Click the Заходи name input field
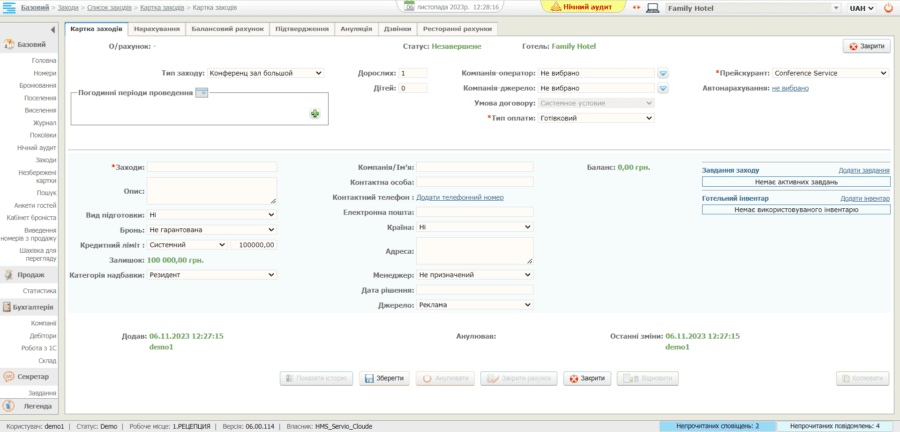900x432 pixels. pyautogui.click(x=212, y=167)
